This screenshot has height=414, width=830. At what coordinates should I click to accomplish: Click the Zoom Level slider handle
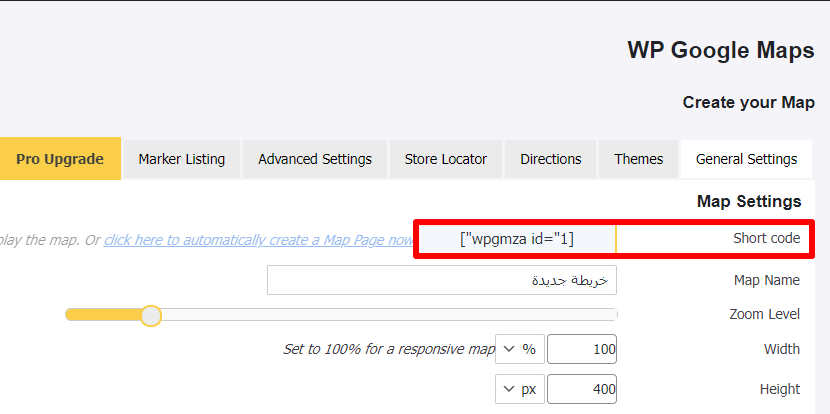click(151, 316)
